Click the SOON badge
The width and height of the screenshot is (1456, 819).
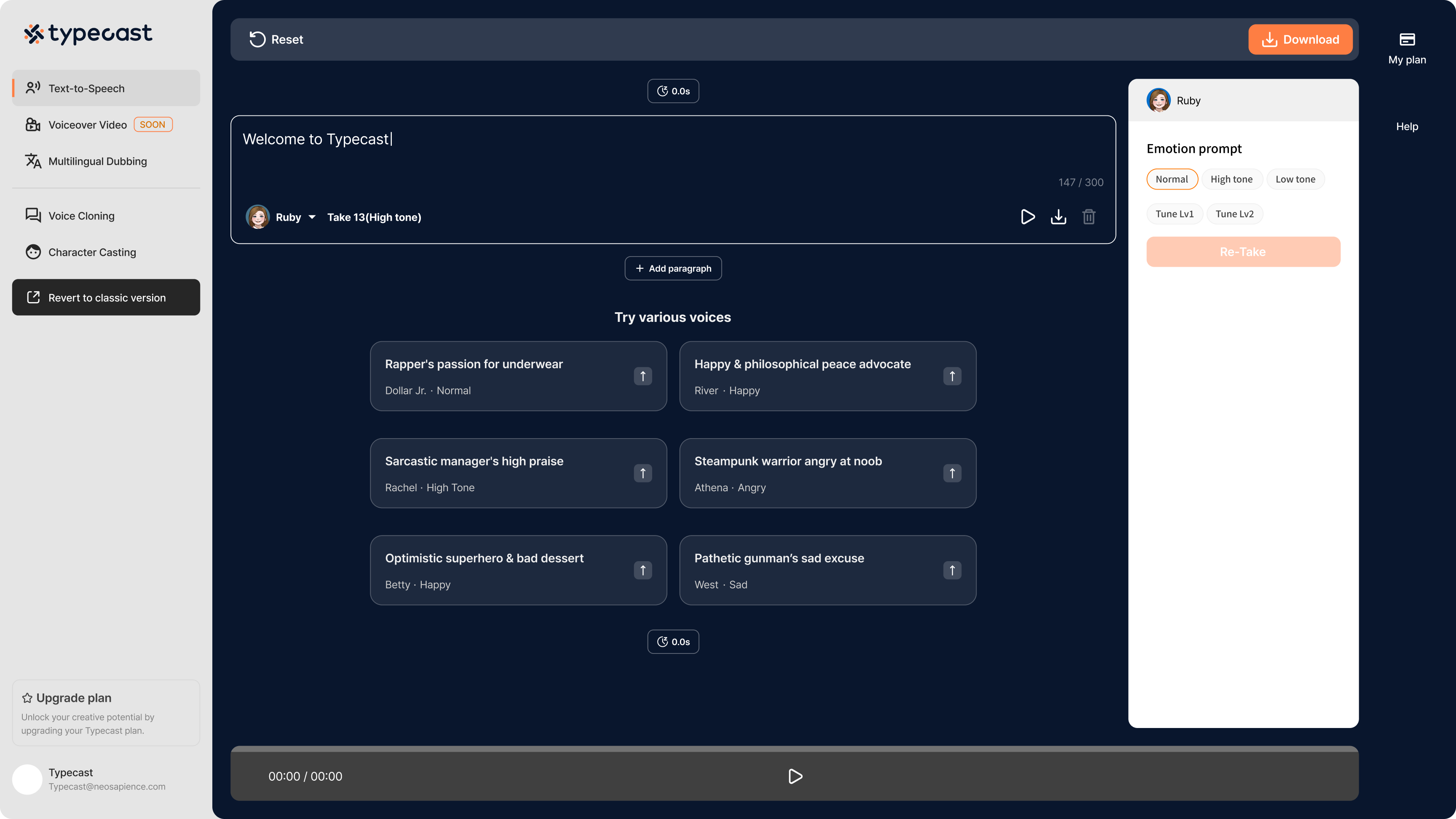153,124
